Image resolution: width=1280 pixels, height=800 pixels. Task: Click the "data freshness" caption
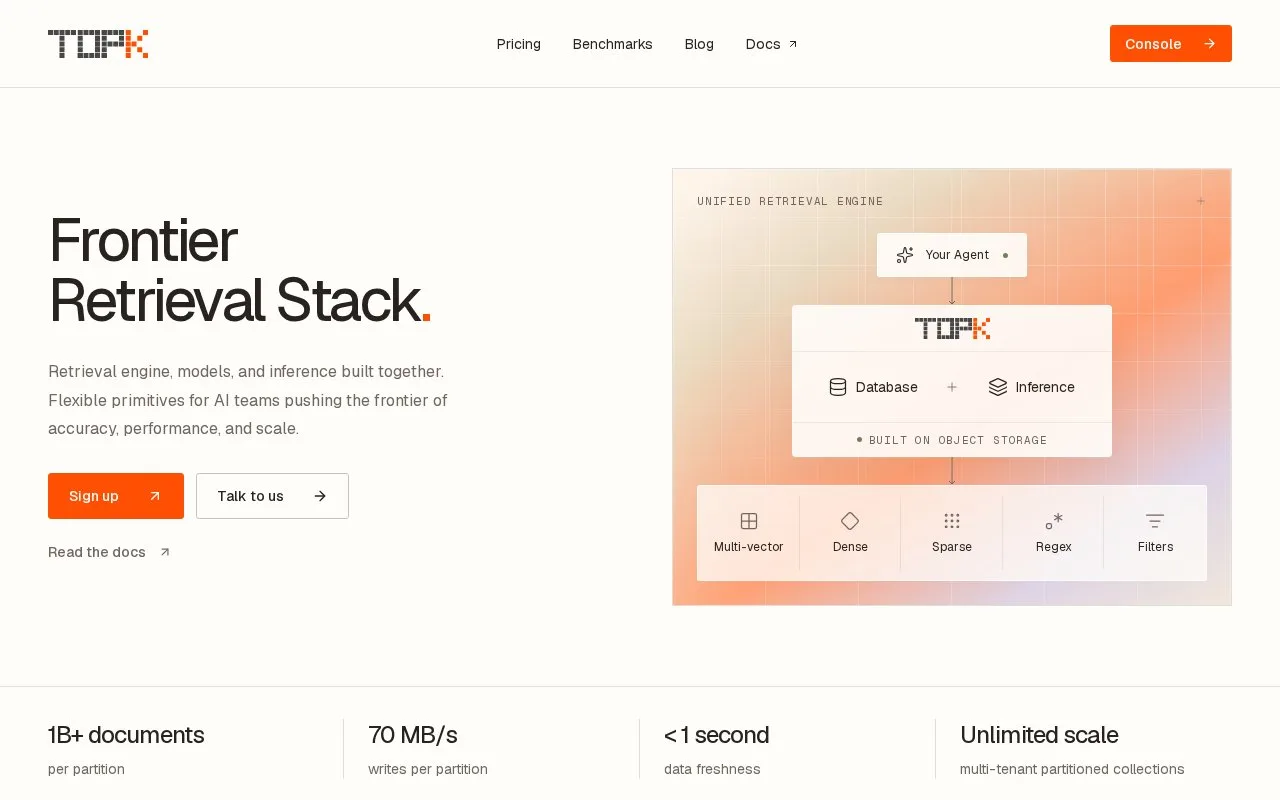(712, 769)
